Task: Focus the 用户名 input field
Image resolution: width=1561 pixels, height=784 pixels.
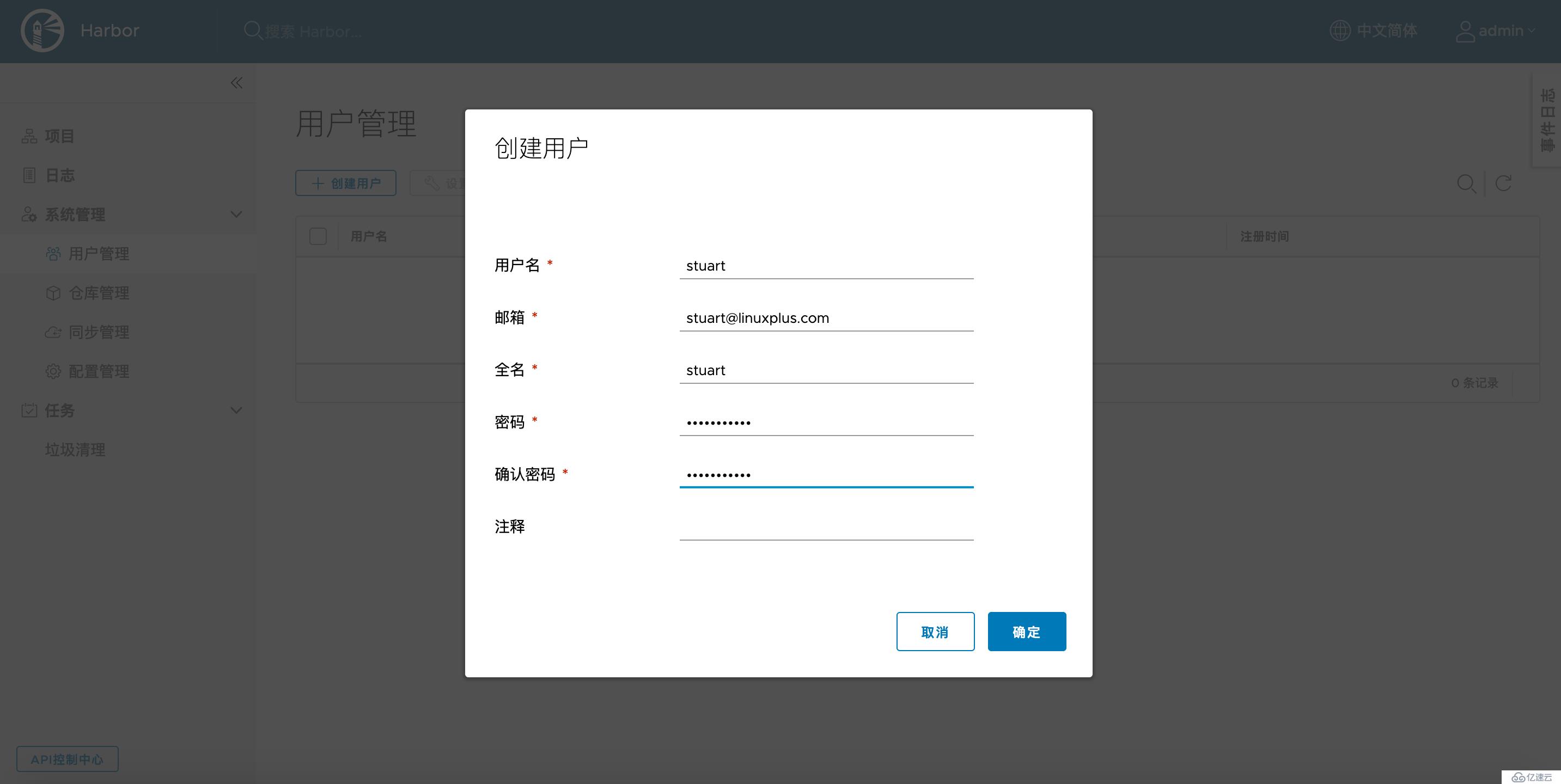Action: point(827,265)
